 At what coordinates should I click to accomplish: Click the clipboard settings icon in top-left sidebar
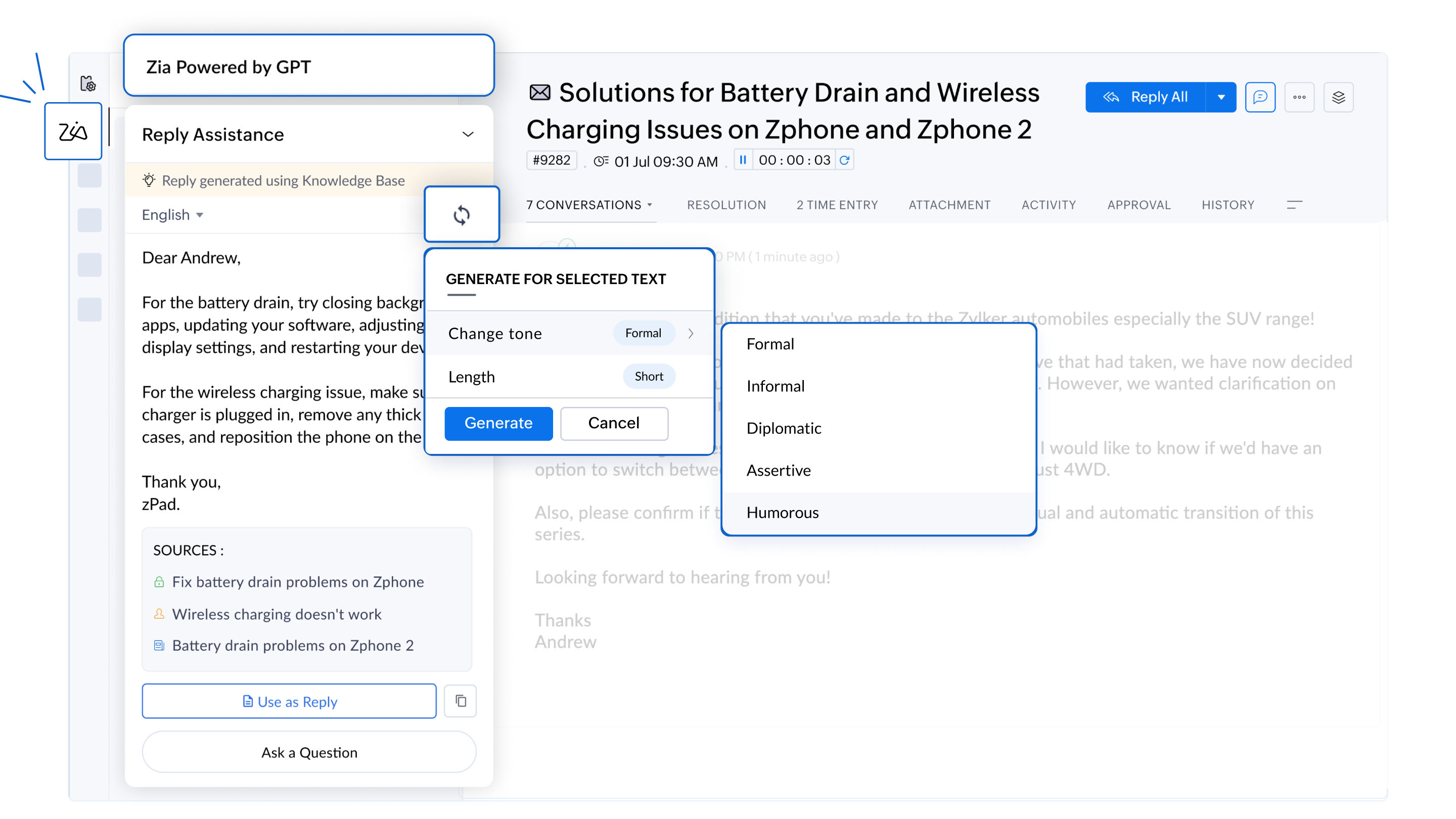click(x=88, y=83)
